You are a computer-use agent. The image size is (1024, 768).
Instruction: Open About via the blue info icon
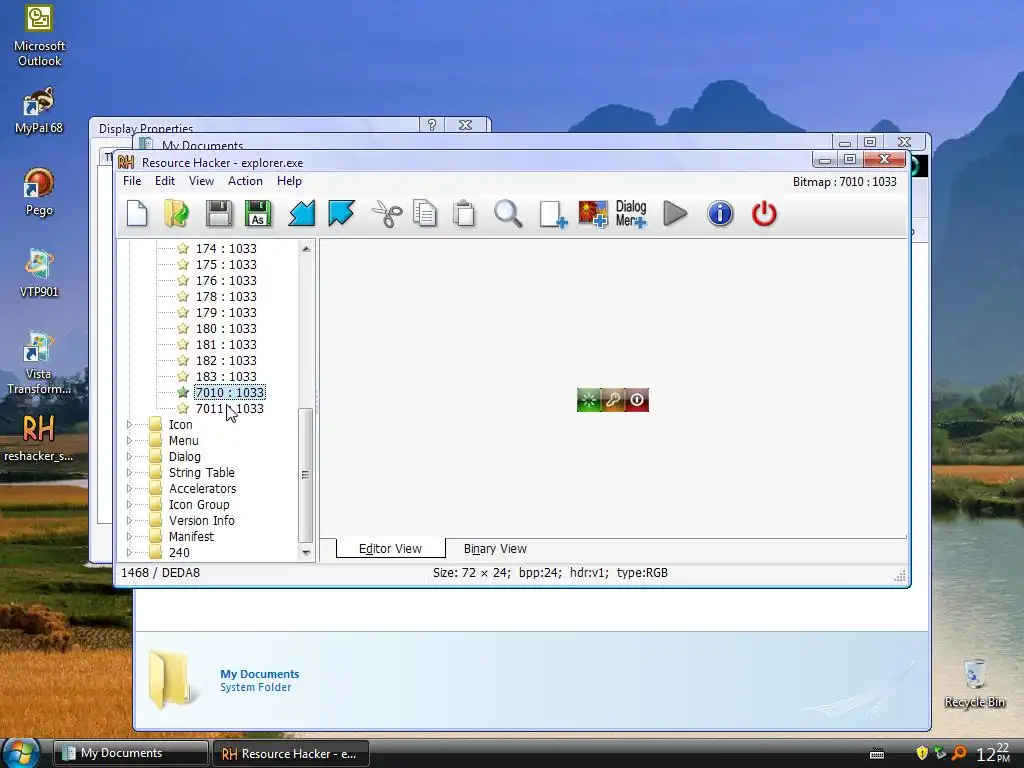(720, 214)
